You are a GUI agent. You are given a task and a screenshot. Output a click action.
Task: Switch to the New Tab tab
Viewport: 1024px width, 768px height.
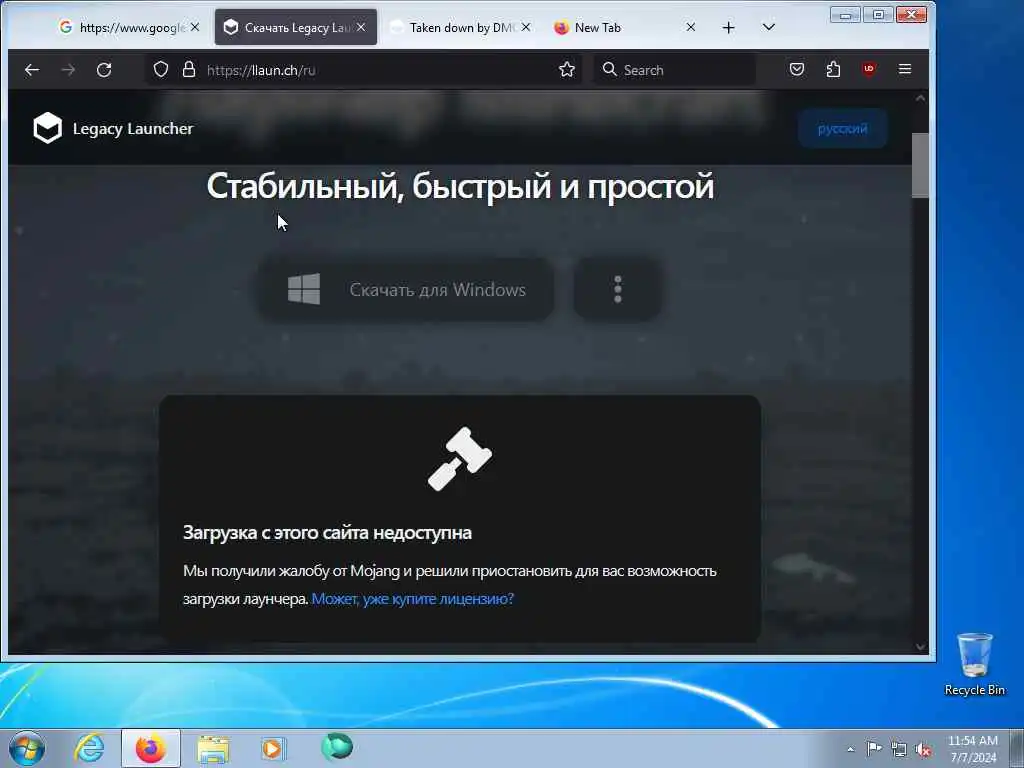(x=624, y=27)
